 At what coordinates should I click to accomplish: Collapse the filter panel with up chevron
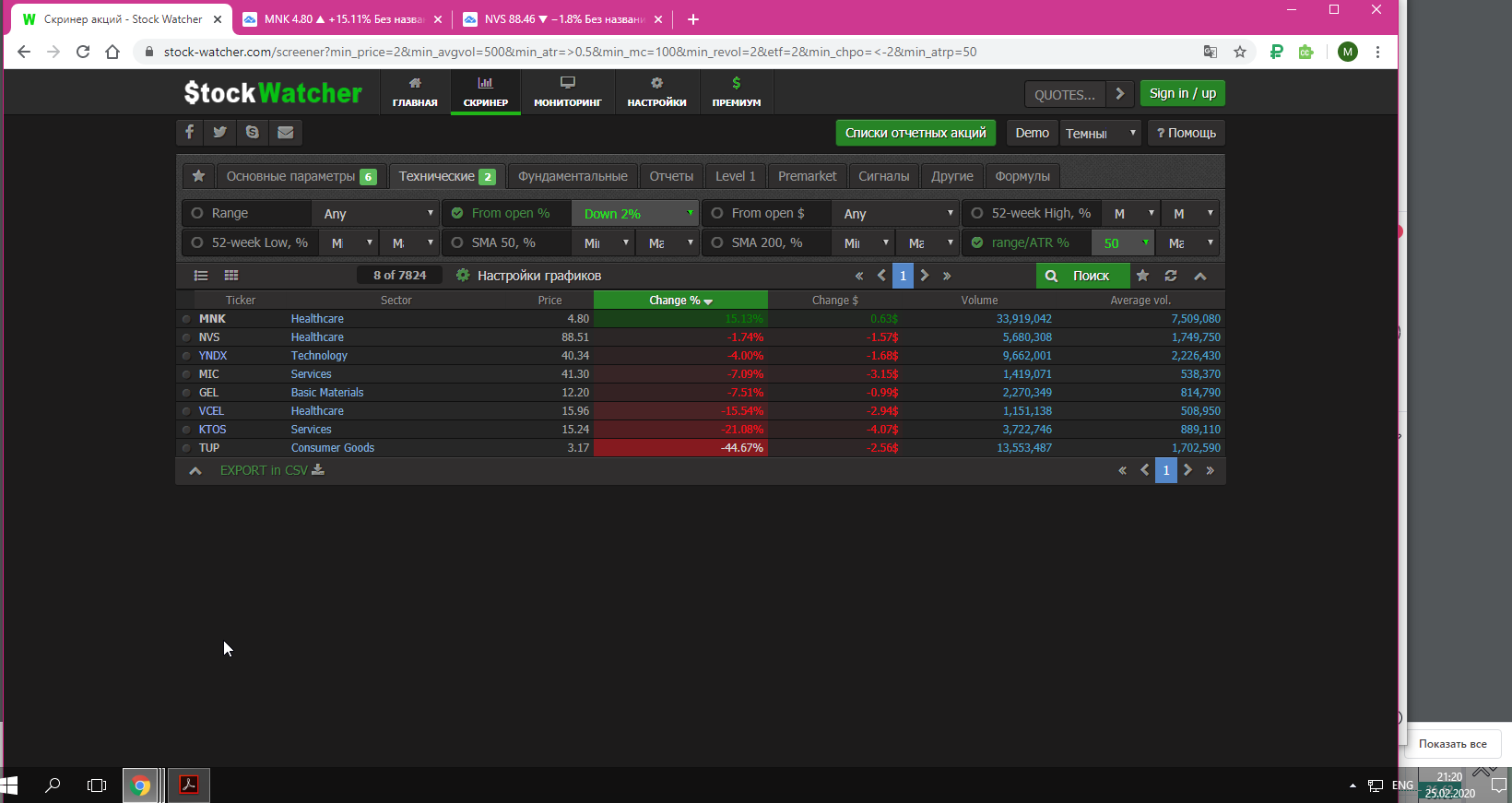[1200, 276]
